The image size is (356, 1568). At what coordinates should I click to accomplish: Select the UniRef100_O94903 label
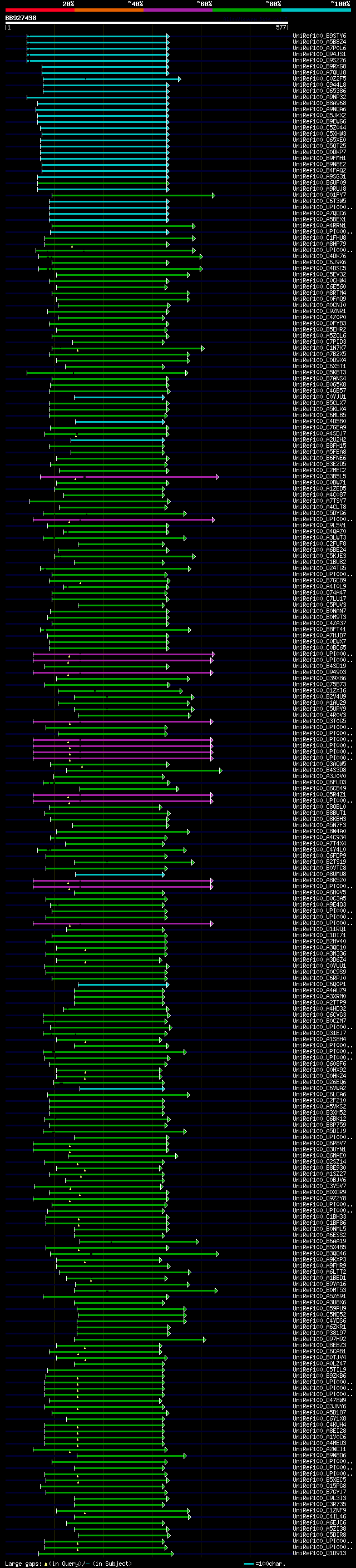(319, 672)
